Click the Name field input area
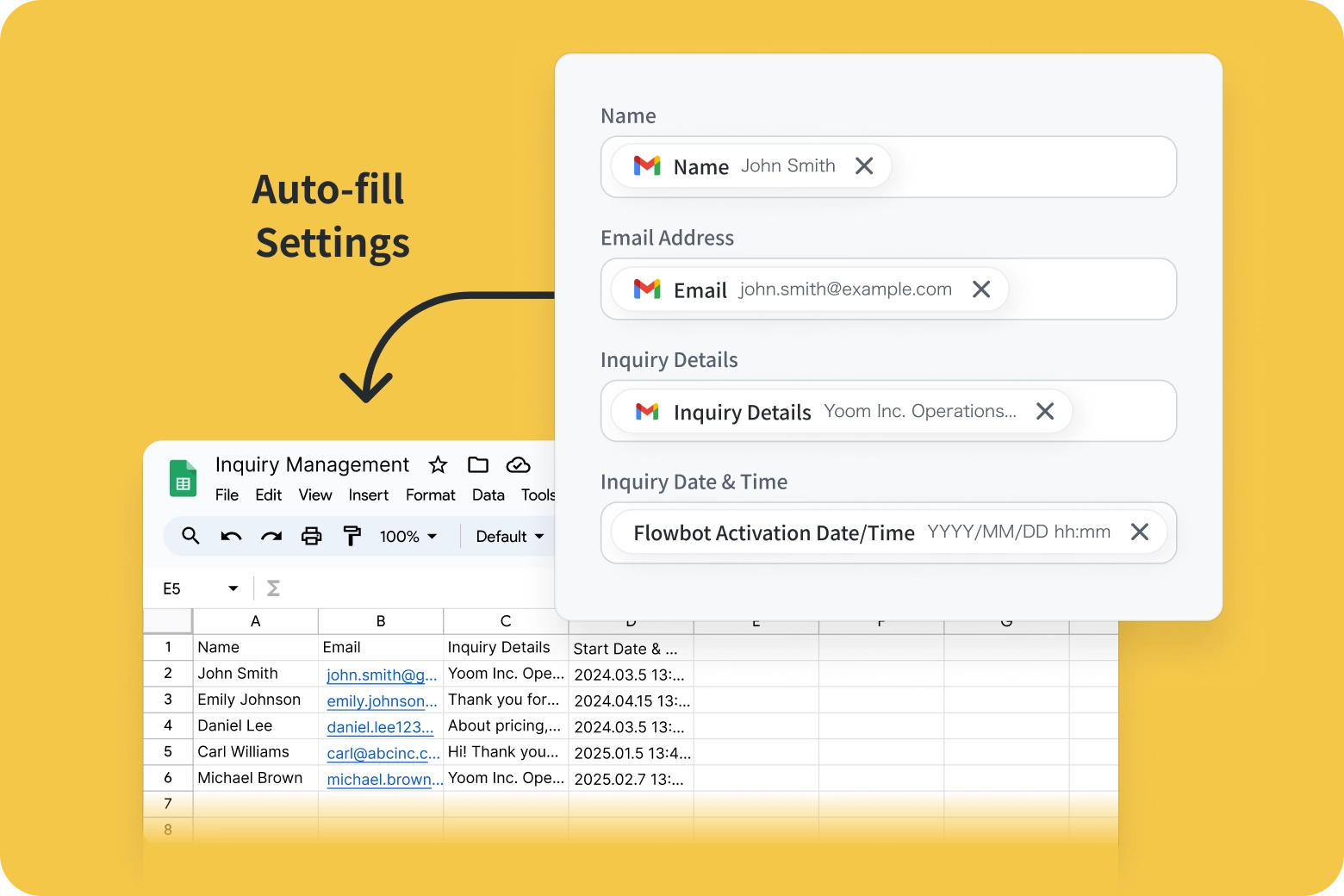Viewport: 1344px width, 896px height. tap(1034, 167)
